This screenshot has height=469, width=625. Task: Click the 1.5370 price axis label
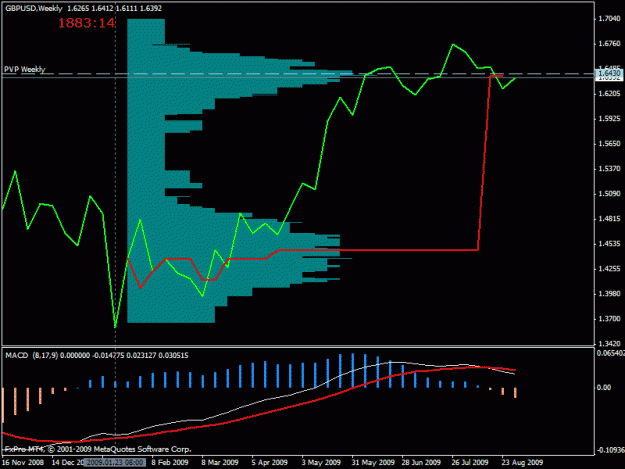point(609,169)
